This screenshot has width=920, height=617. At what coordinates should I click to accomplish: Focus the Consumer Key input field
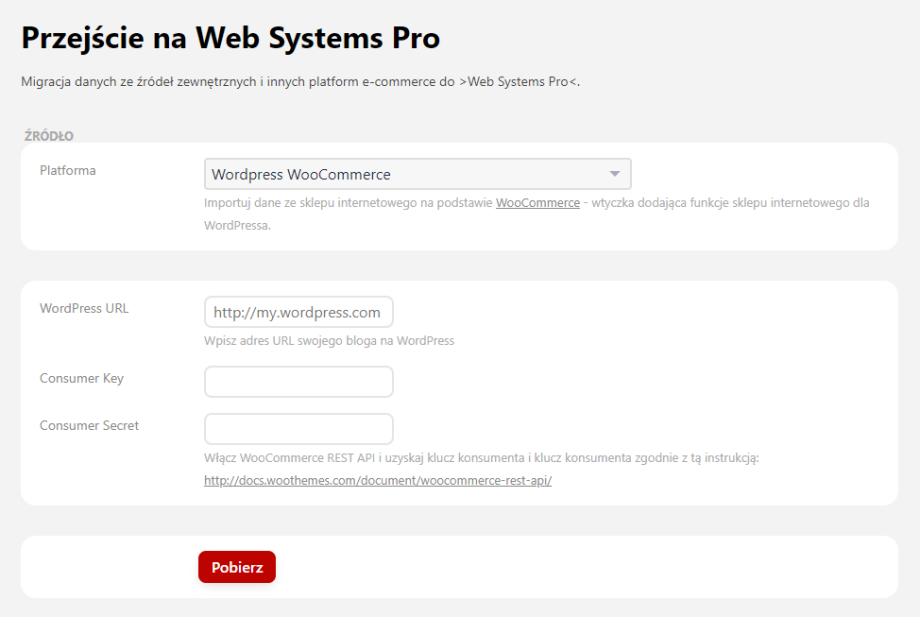click(x=299, y=382)
